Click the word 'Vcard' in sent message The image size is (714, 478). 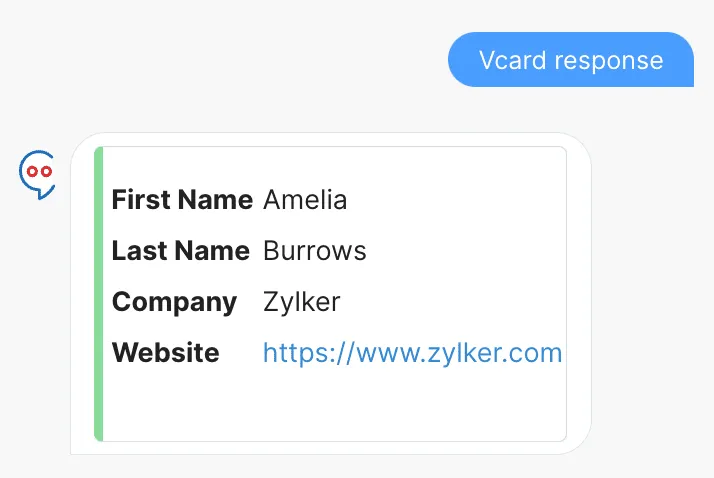512,60
